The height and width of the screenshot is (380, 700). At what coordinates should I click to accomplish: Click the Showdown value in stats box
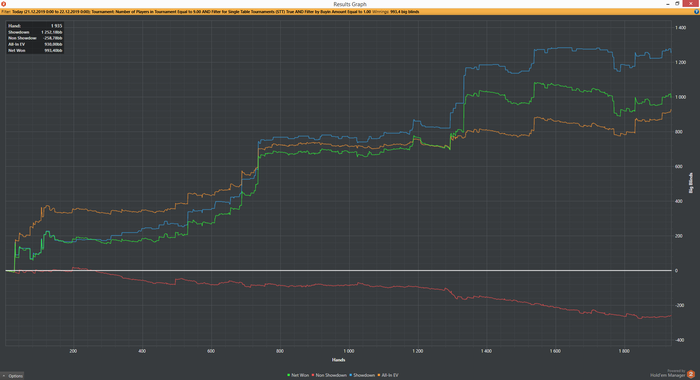click(x=52, y=32)
